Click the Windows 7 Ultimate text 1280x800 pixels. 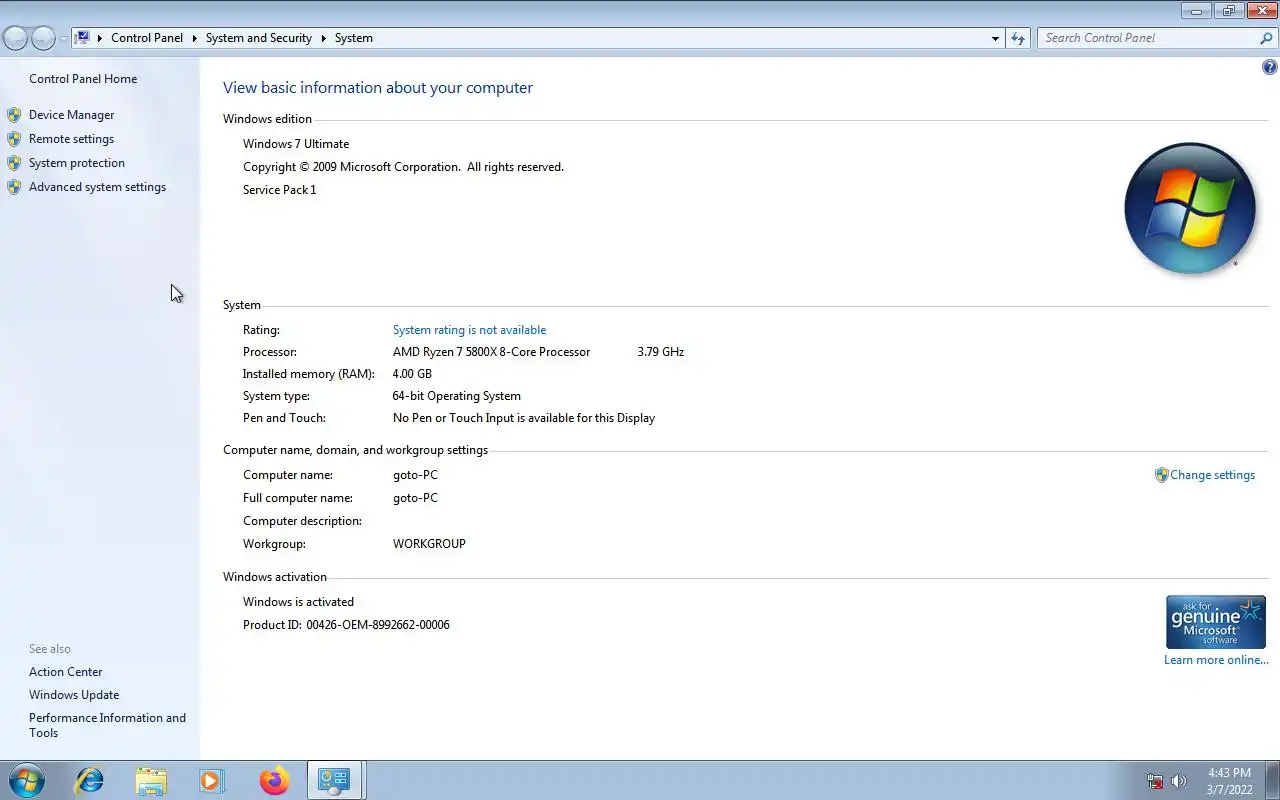pyautogui.click(x=296, y=144)
